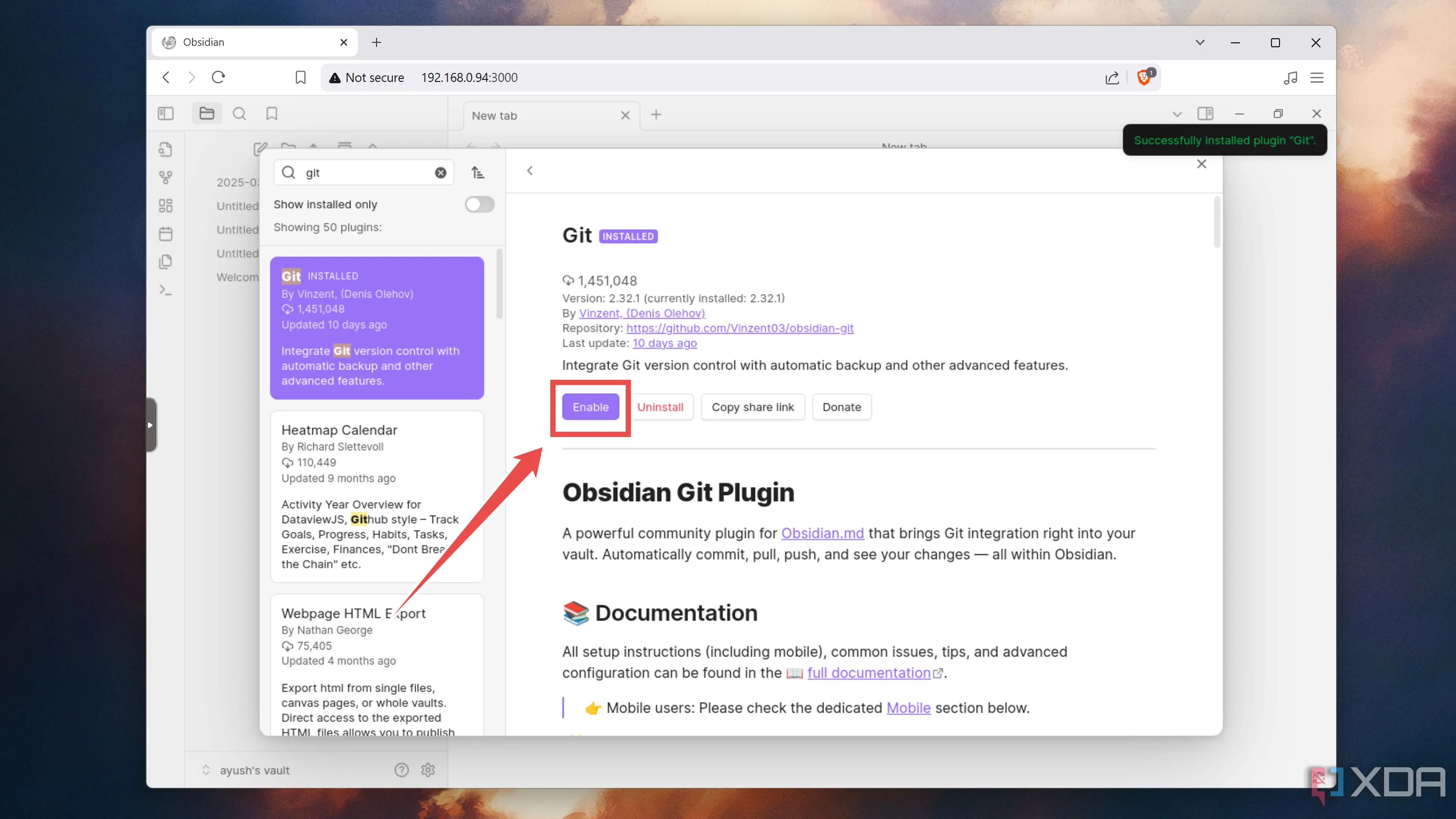Open the full documentation link
Image resolution: width=1456 pixels, height=819 pixels.
(869, 673)
